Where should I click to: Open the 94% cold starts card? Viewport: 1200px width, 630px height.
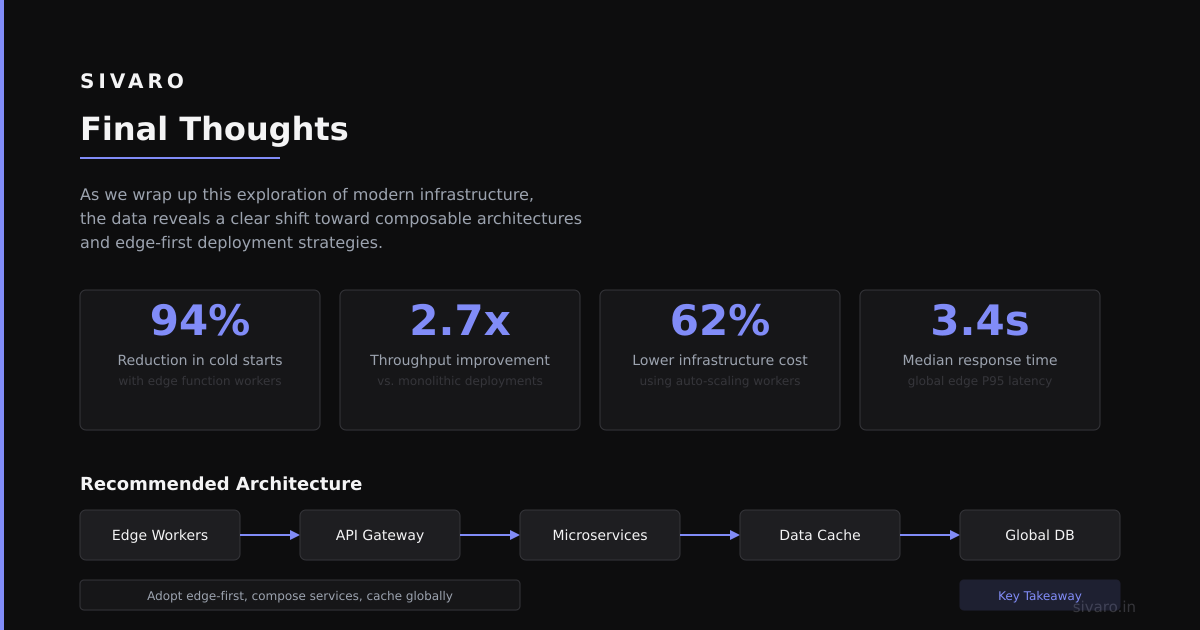point(200,360)
